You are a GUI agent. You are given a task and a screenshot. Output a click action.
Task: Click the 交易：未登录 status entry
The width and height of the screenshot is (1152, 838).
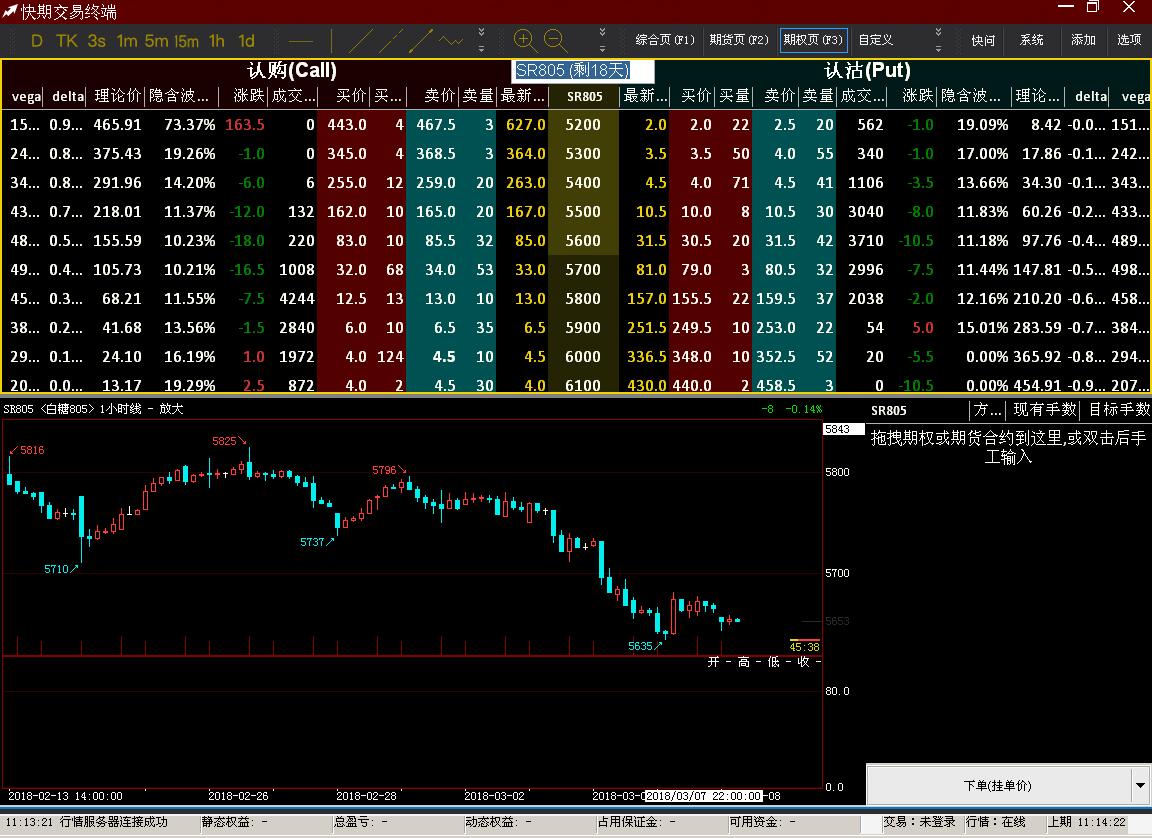(919, 822)
